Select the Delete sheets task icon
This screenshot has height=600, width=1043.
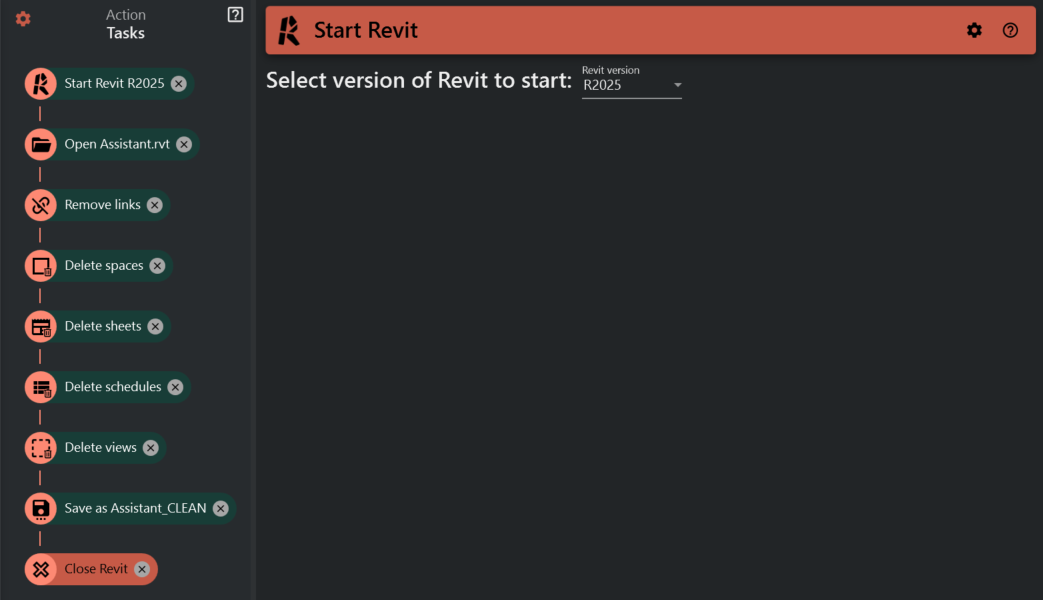point(39,326)
